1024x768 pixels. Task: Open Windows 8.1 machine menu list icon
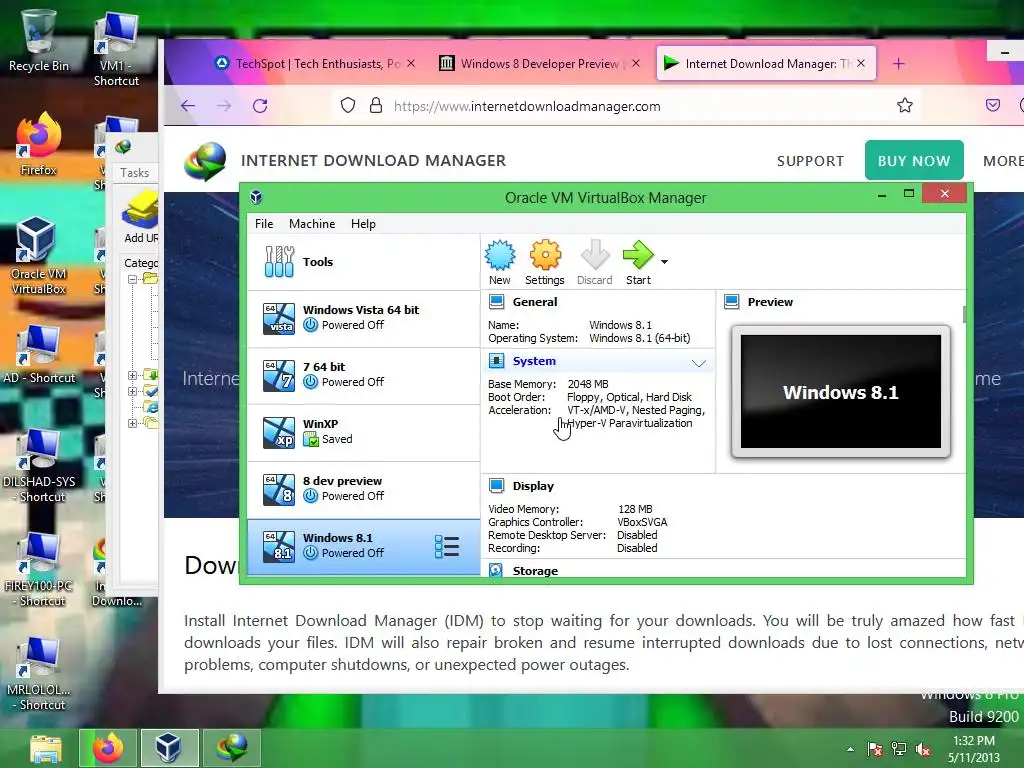coord(447,547)
